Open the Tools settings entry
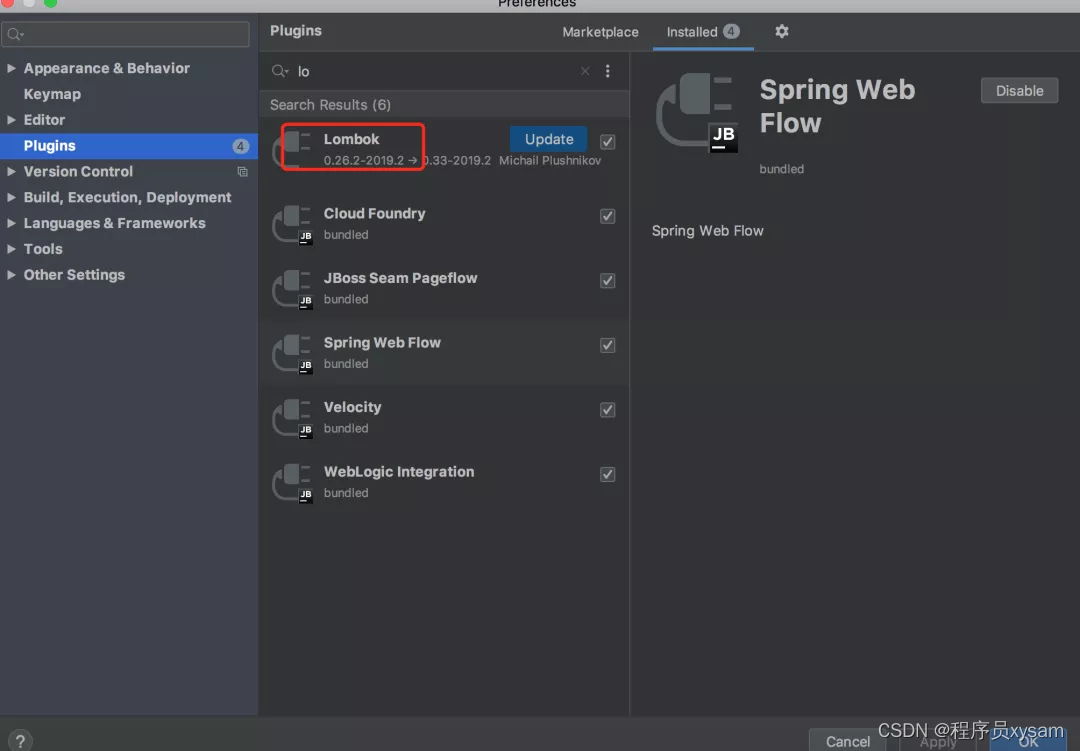Screen dimensions: 1080x751 point(43,249)
